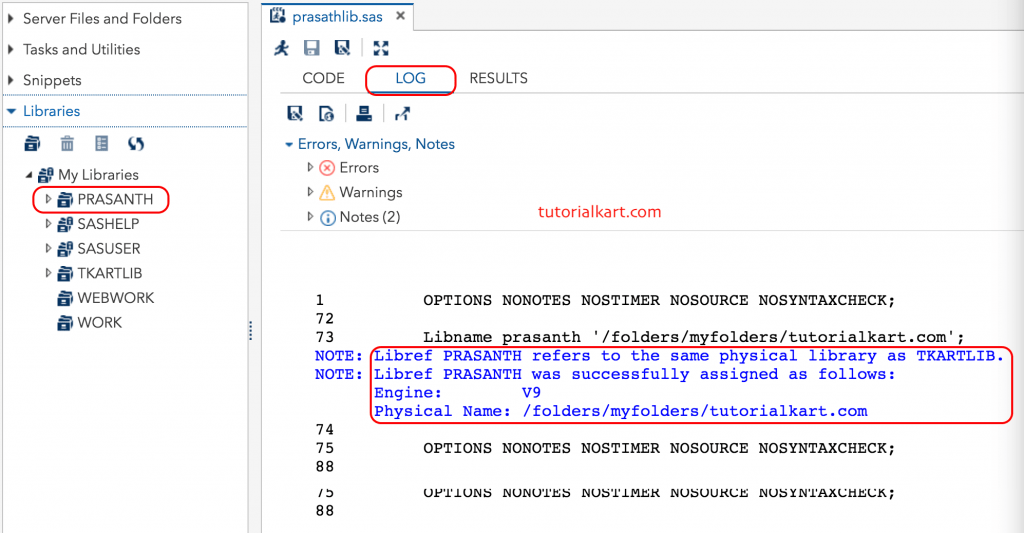Image resolution: width=1024 pixels, height=533 pixels.
Task: Select the PRASANTH library label
Action: point(115,199)
